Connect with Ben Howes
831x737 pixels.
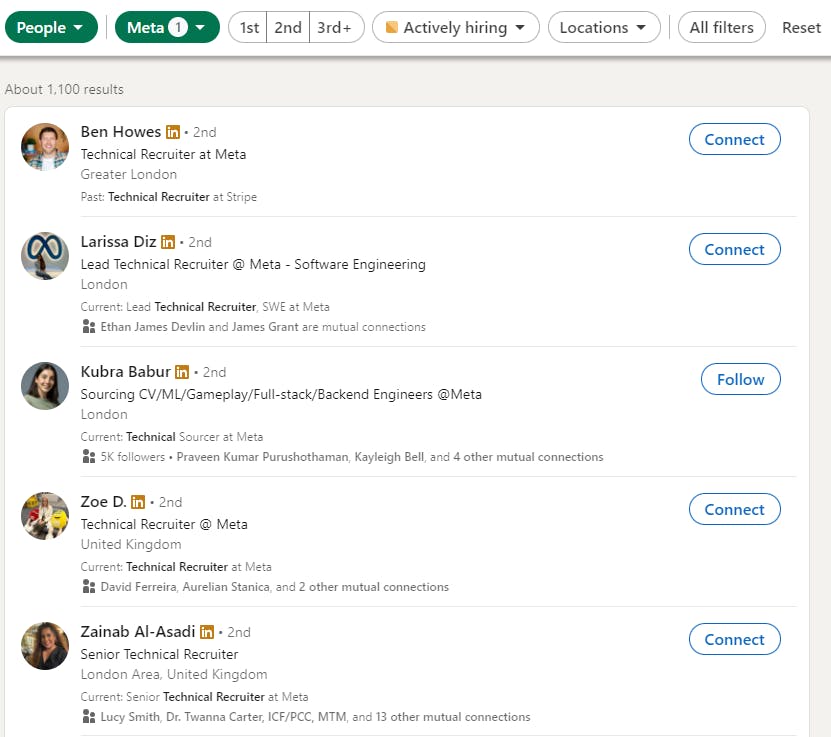[735, 139]
